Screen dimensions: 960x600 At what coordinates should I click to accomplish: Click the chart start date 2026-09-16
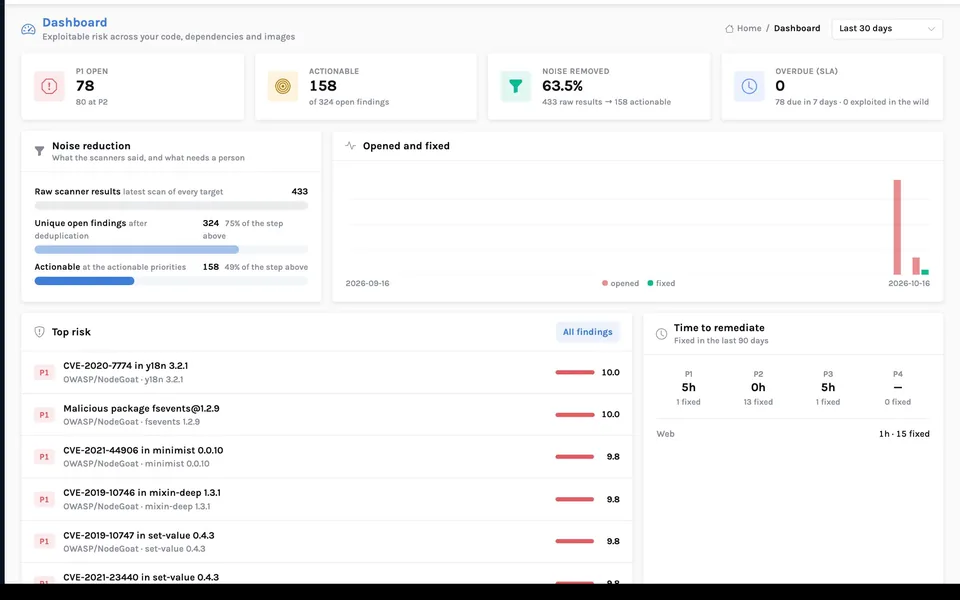(367, 283)
